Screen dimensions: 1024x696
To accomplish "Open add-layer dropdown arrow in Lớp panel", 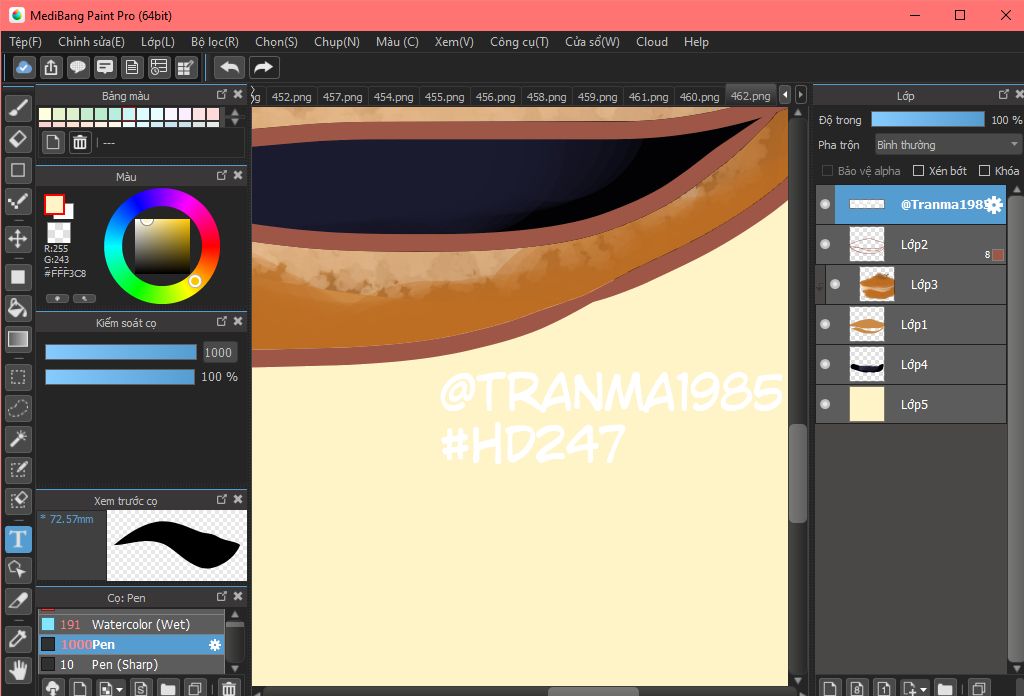I will tap(923, 689).
